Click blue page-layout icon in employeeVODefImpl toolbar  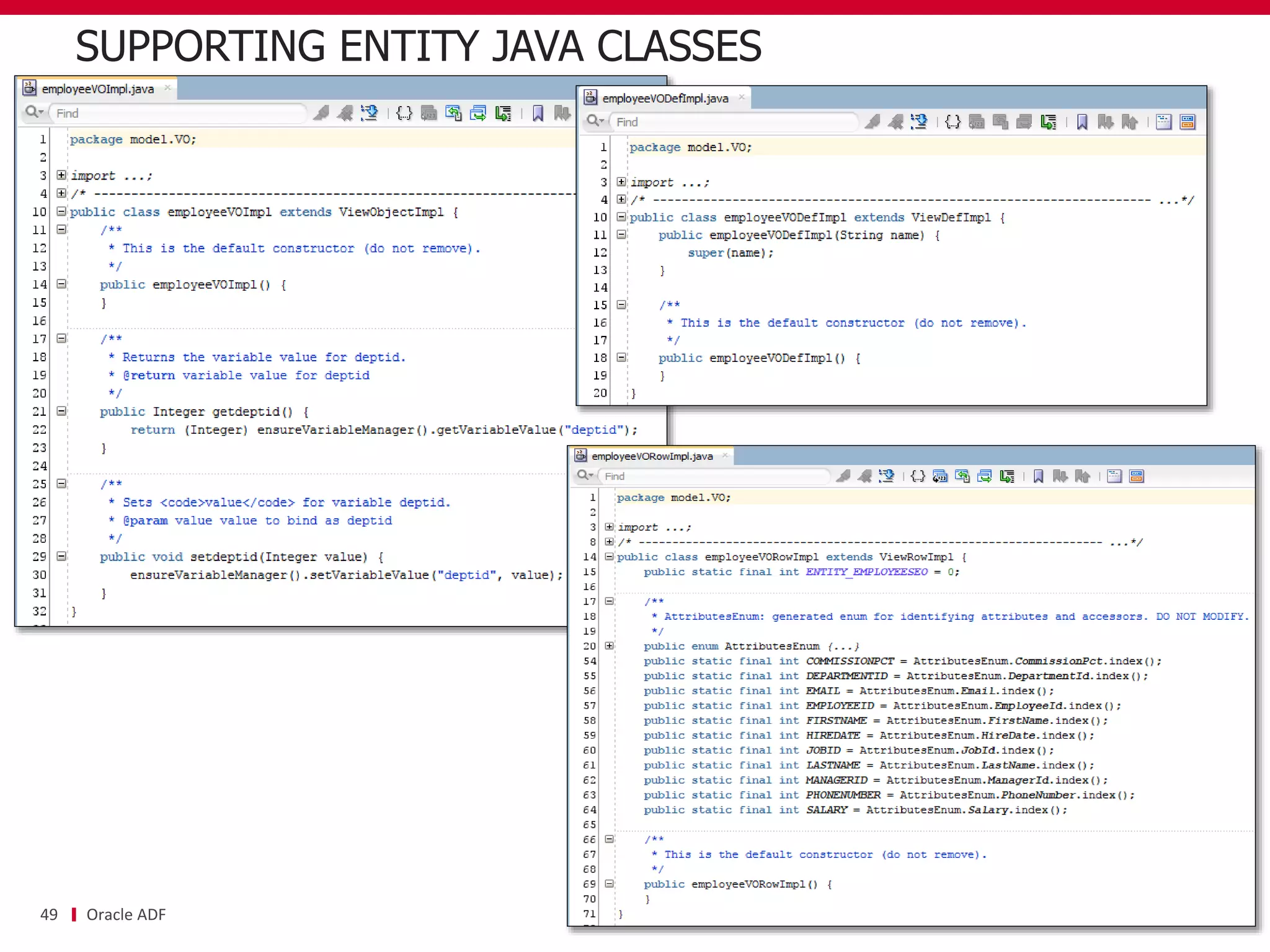(1163, 122)
